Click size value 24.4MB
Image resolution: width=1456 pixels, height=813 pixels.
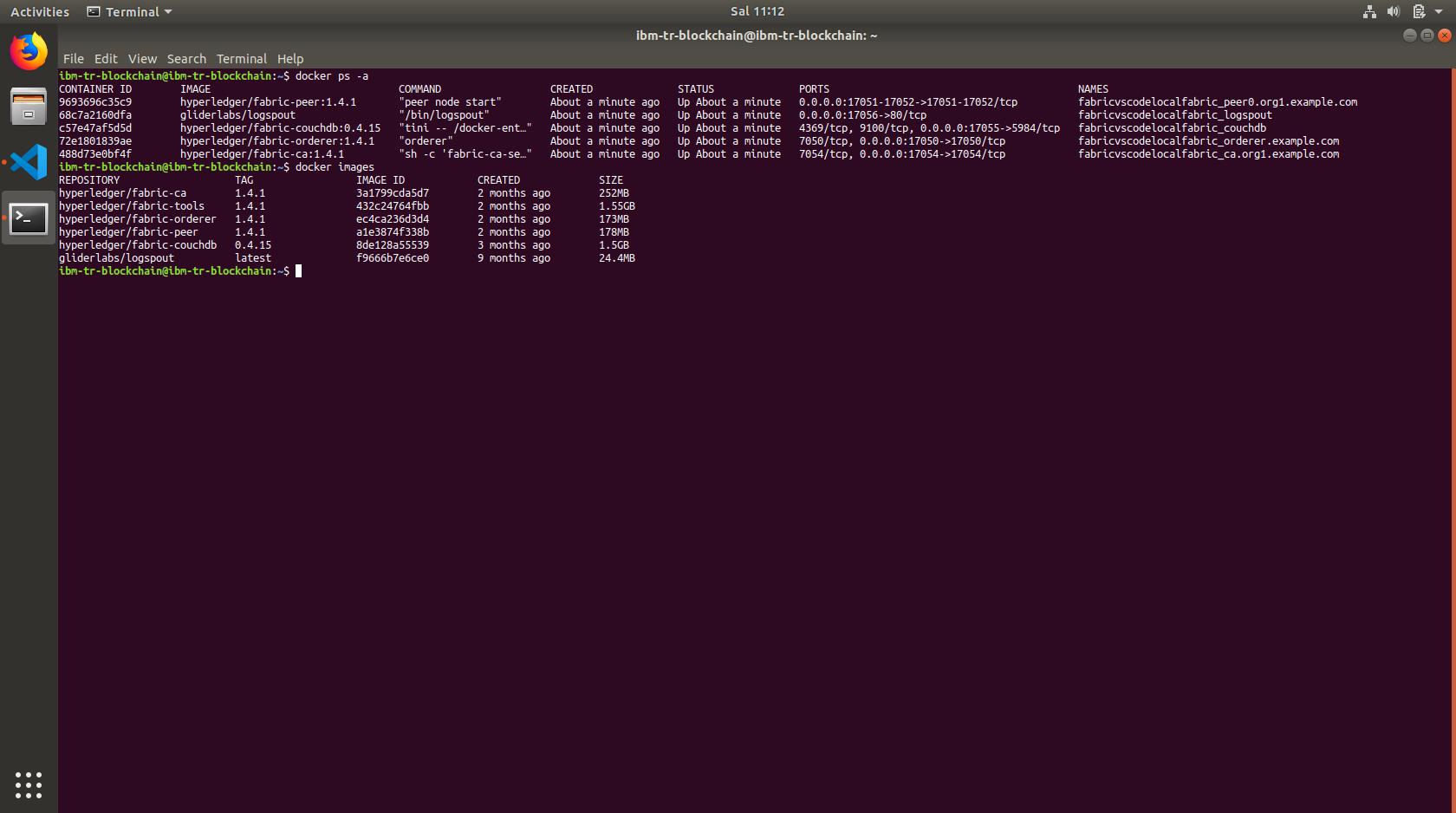617,258
